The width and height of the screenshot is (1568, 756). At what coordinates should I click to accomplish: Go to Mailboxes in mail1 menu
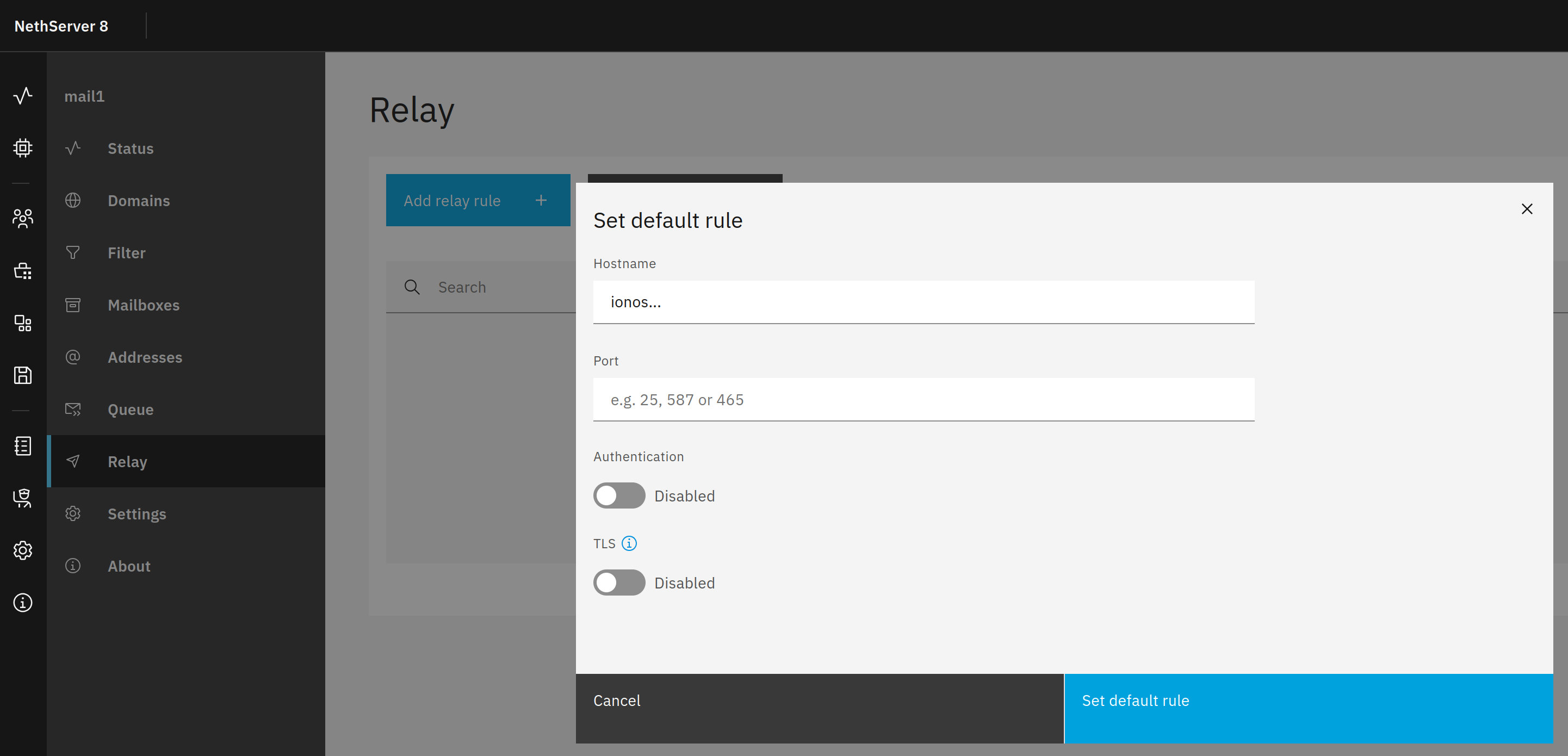coord(143,305)
